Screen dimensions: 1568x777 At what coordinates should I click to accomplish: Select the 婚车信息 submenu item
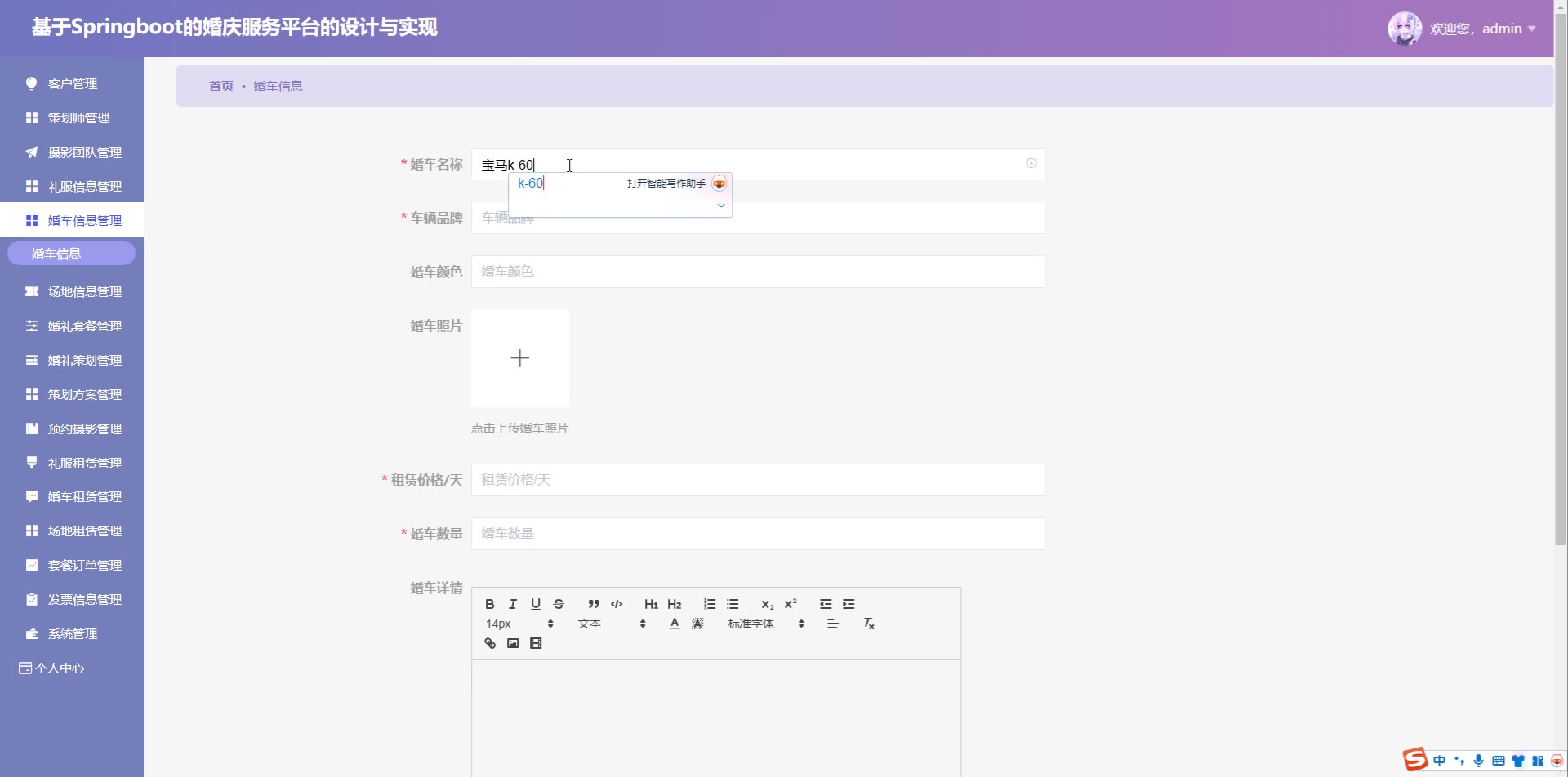(72, 253)
